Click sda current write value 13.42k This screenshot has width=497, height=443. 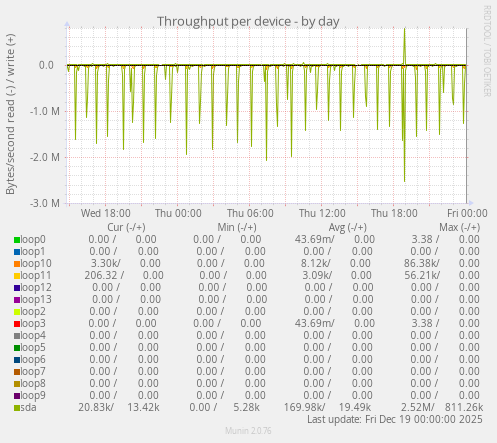point(143,408)
